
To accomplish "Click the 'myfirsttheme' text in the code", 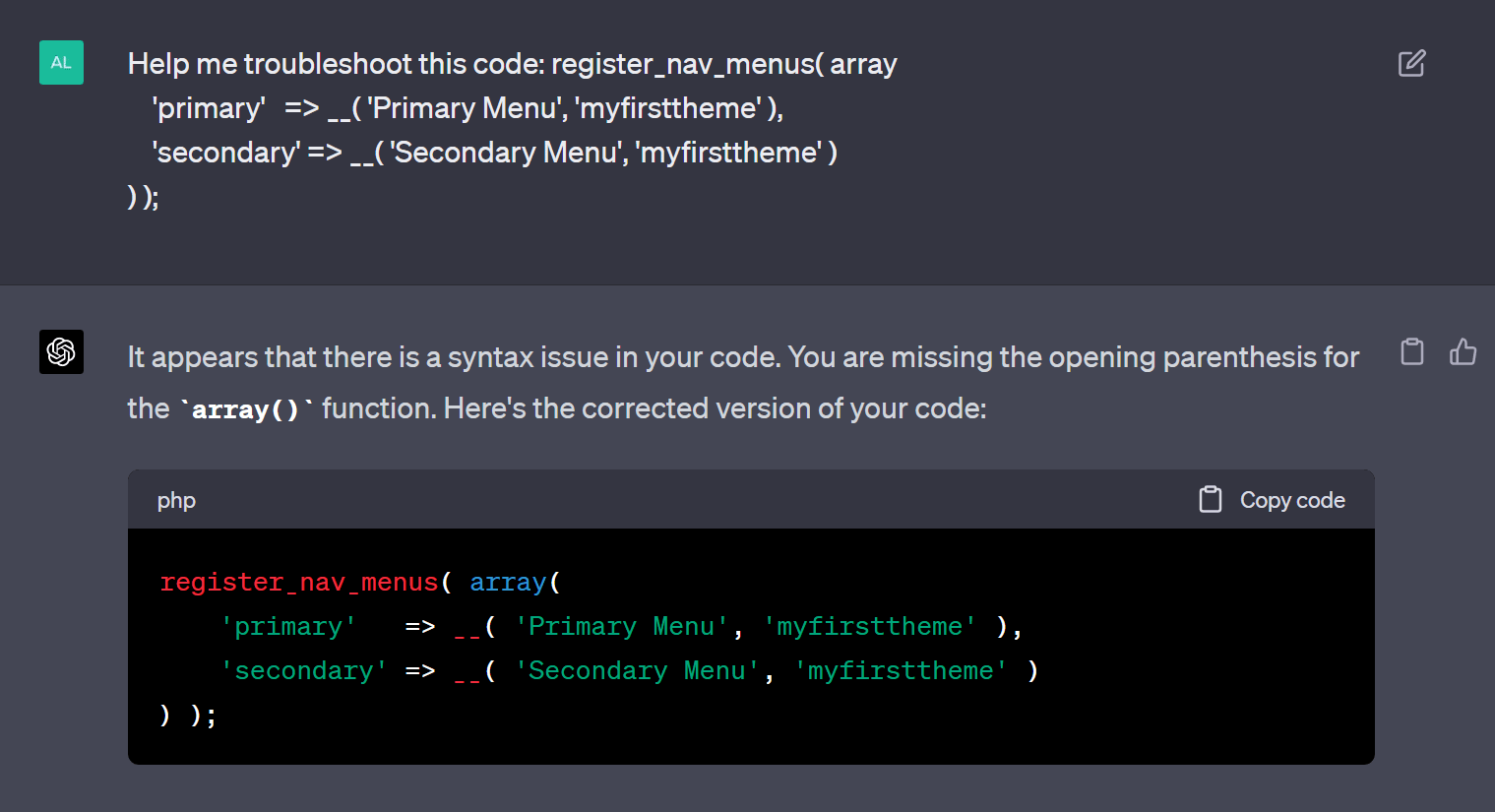I will 870,626.
